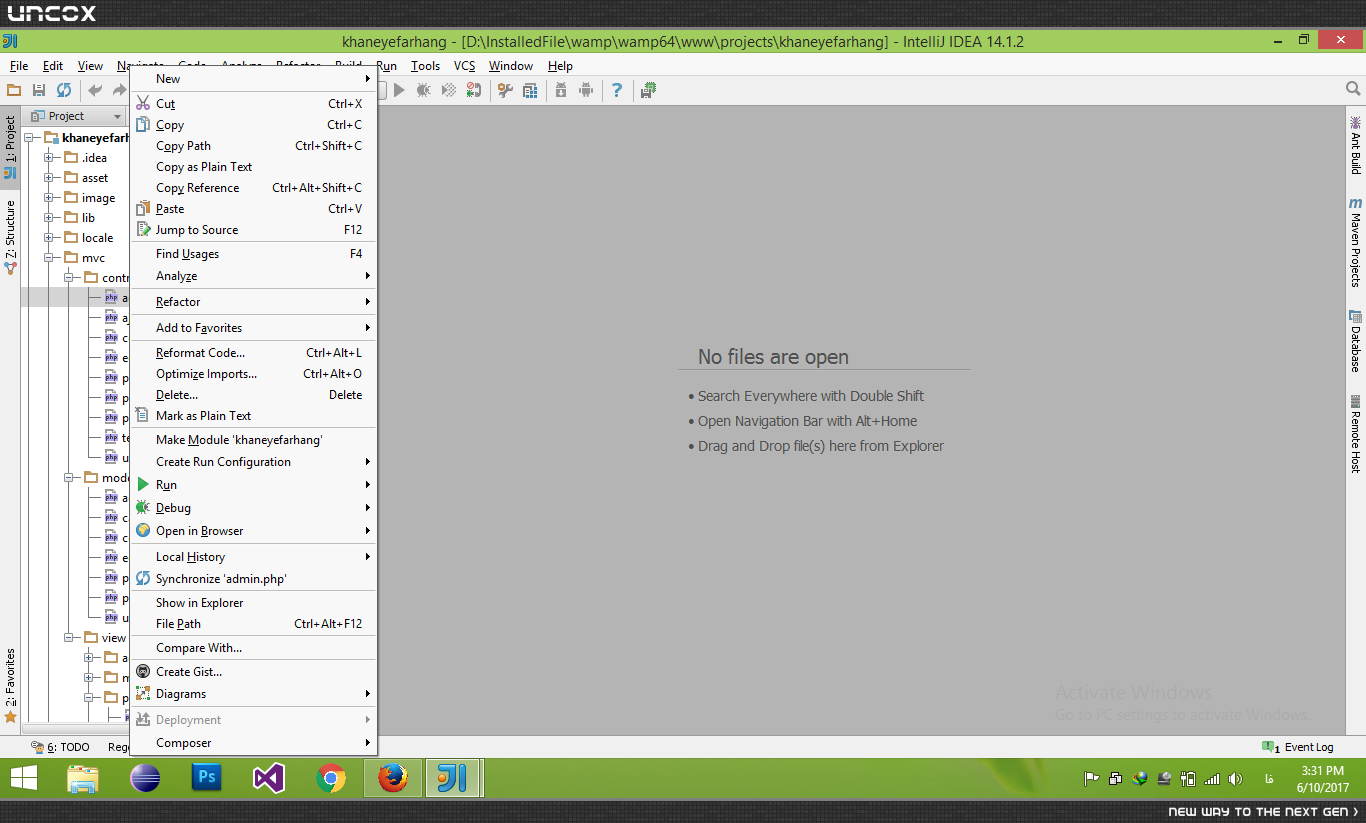The width and height of the screenshot is (1366, 823).
Task: Click Synchronize 'admin.php' refresh icon entry
Action: (254, 579)
